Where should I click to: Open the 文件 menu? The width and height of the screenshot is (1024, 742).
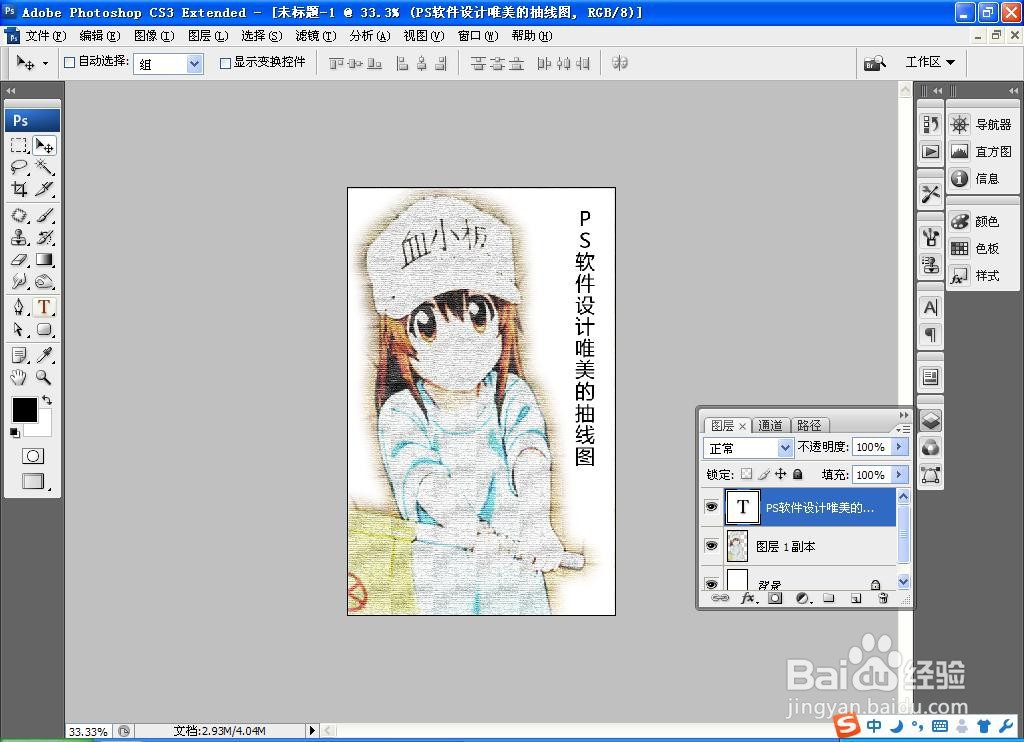point(46,36)
